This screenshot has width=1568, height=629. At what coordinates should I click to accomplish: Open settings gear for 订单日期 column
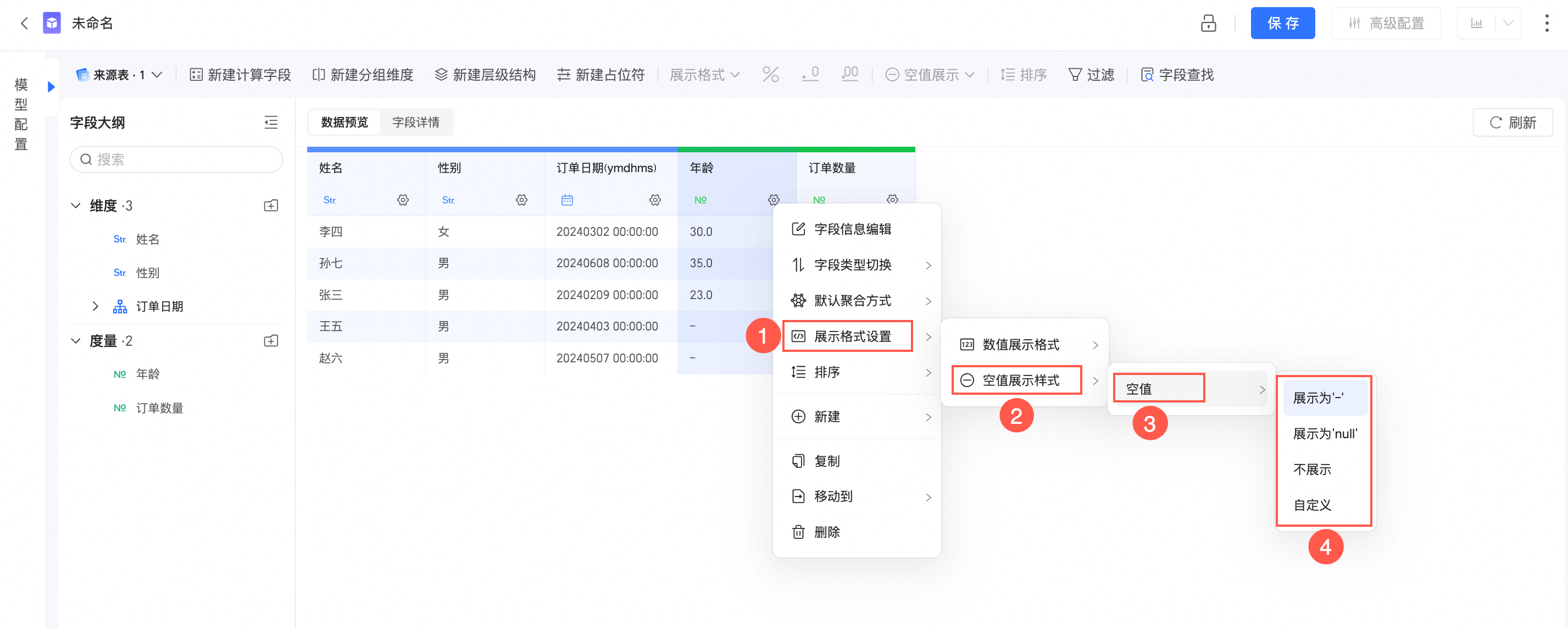pos(654,200)
